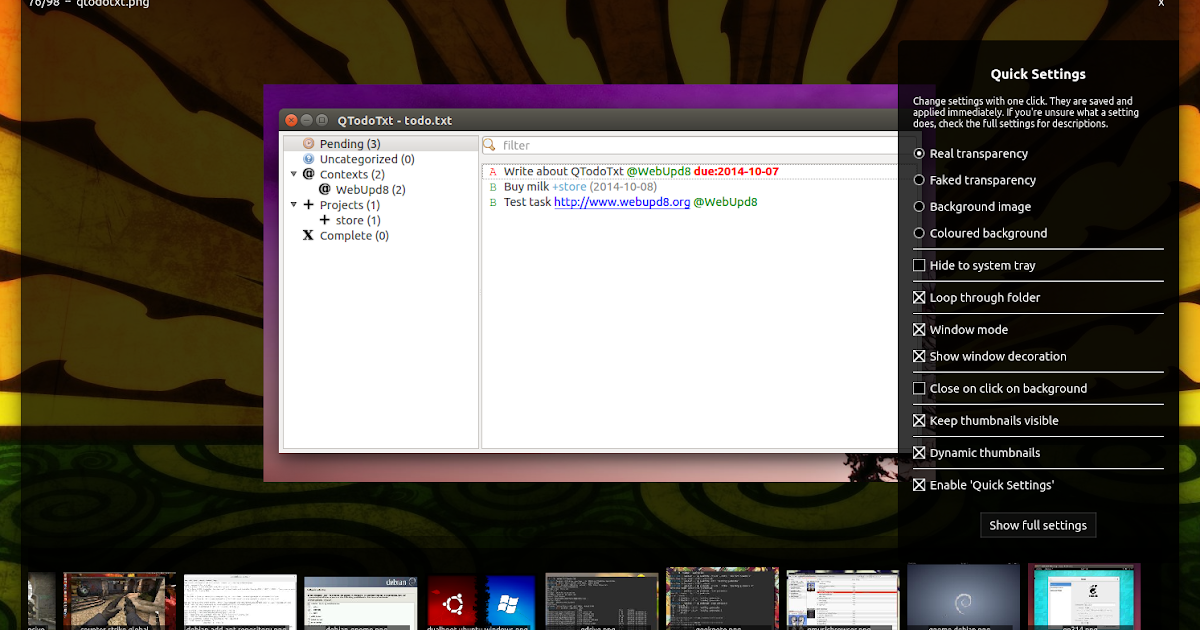Choose Coloured background option
This screenshot has height=630, width=1200.
point(919,233)
